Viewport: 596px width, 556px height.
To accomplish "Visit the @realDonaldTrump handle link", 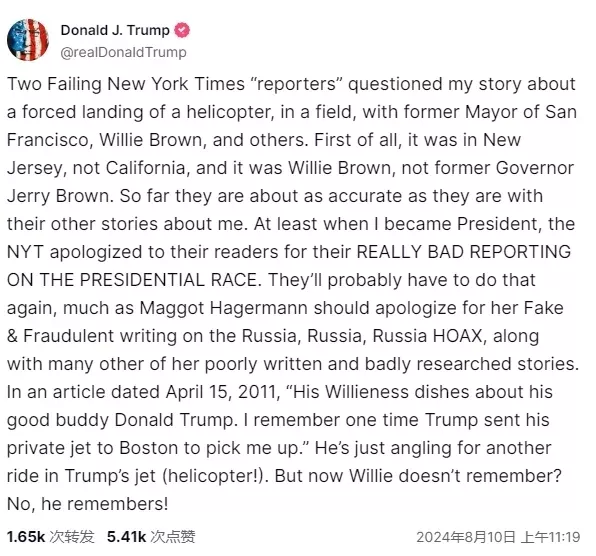I will tap(124, 52).
